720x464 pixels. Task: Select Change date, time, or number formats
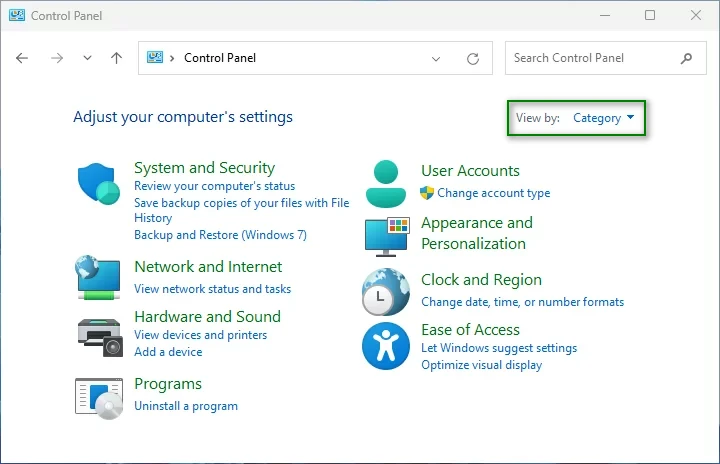click(523, 302)
